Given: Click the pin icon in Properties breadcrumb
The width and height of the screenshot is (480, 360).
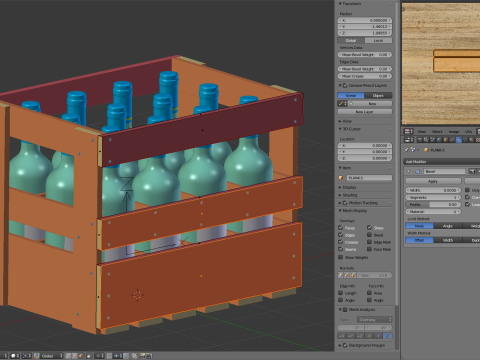Looking at the screenshot, I should [x=406, y=150].
